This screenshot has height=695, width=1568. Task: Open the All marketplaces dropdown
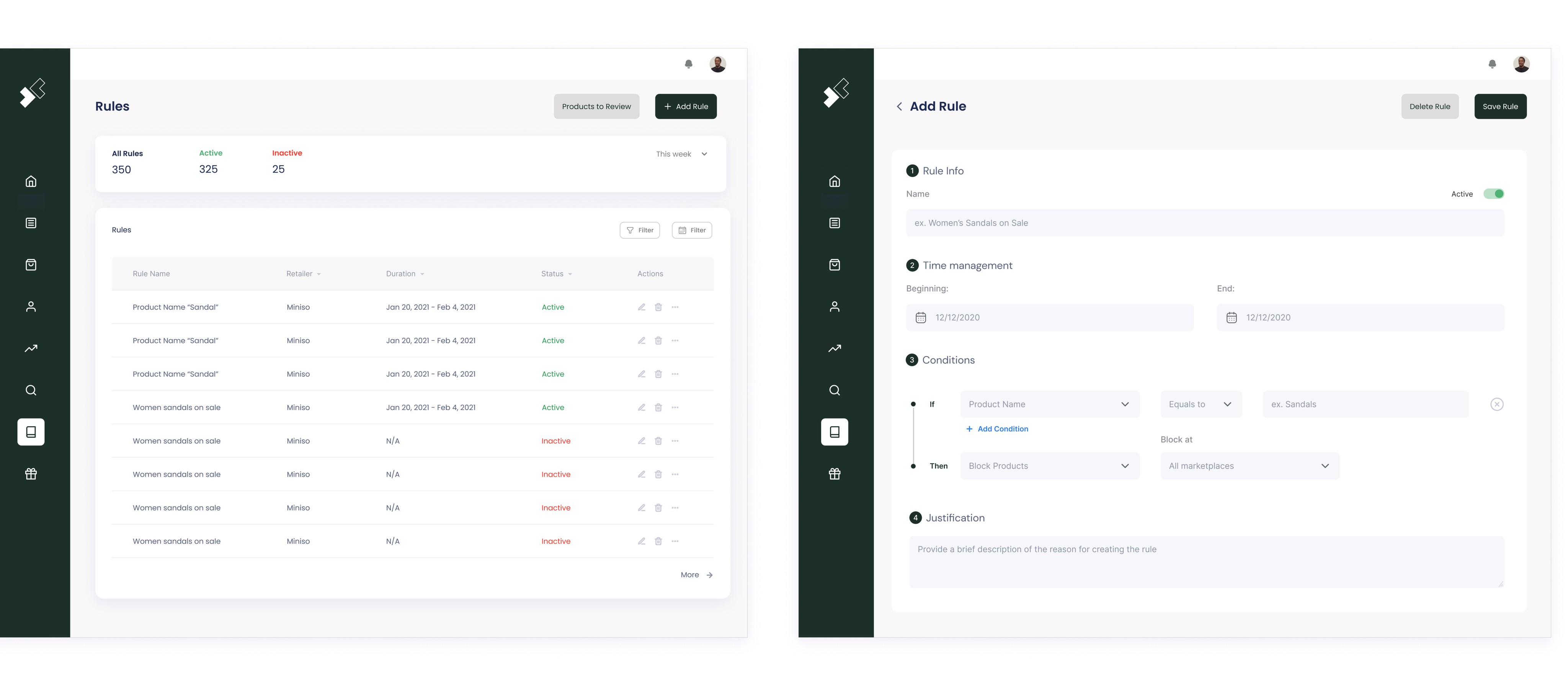pyautogui.click(x=1249, y=466)
